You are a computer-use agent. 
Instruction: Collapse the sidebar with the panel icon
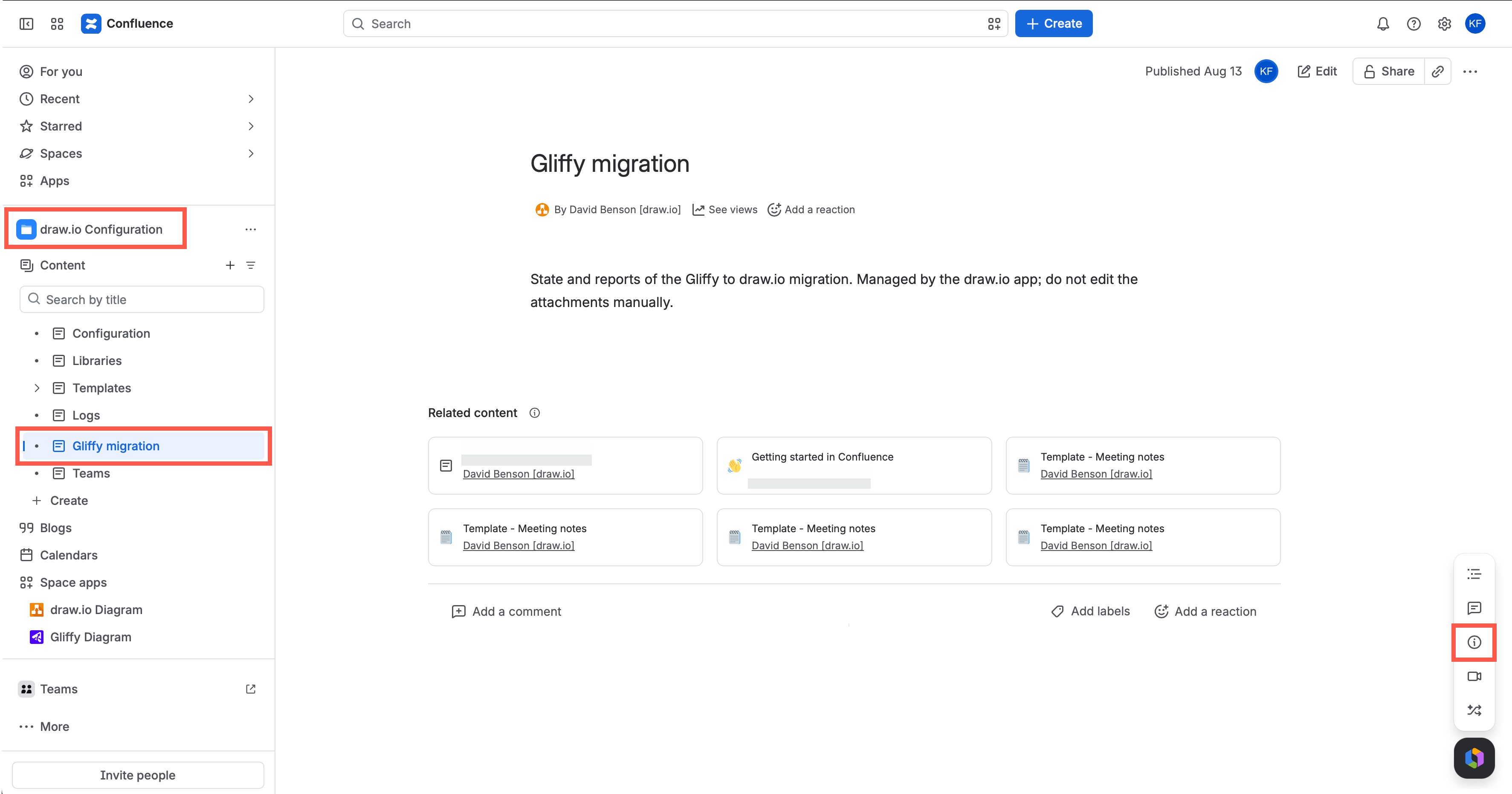click(x=26, y=23)
